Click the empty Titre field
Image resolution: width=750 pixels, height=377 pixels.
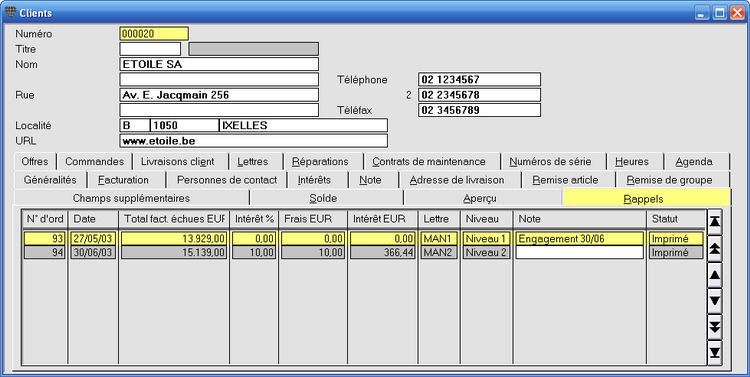click(150, 49)
